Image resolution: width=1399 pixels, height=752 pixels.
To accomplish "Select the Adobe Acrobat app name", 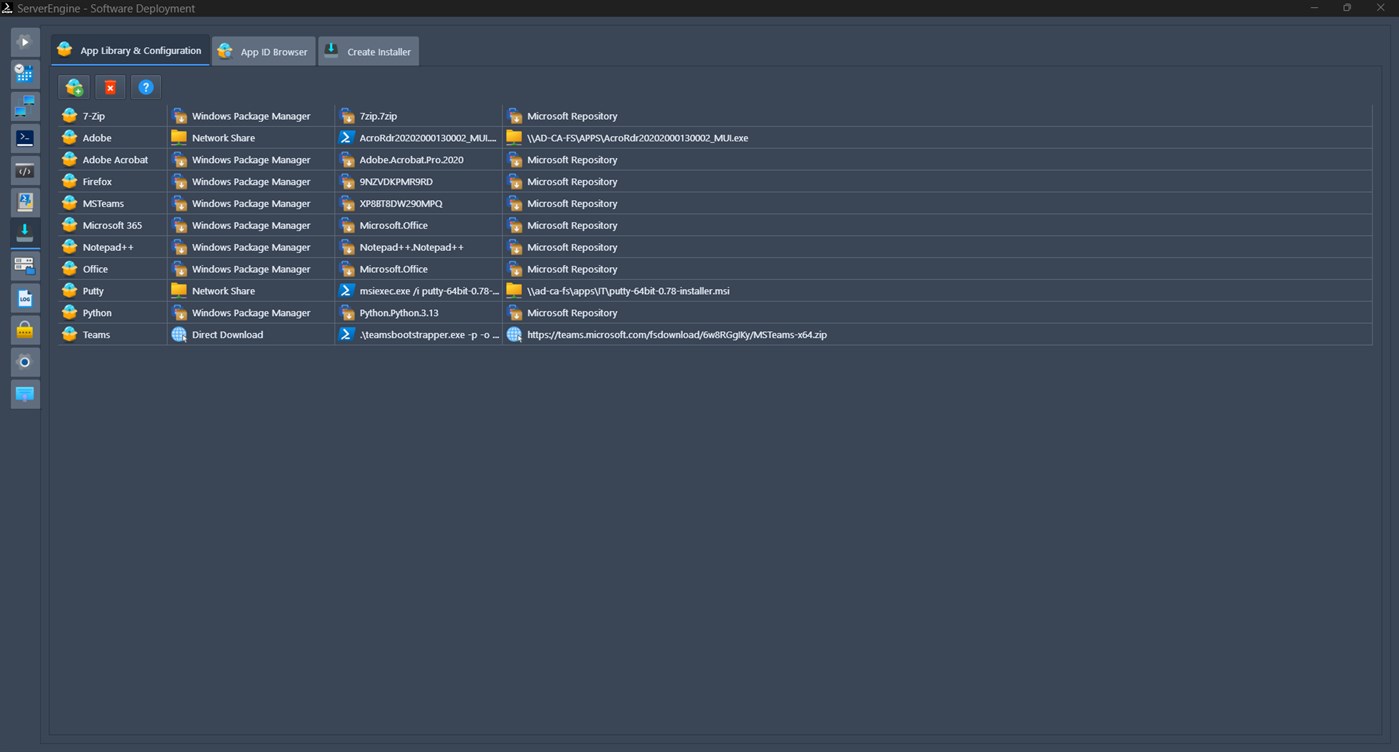I will [115, 160].
